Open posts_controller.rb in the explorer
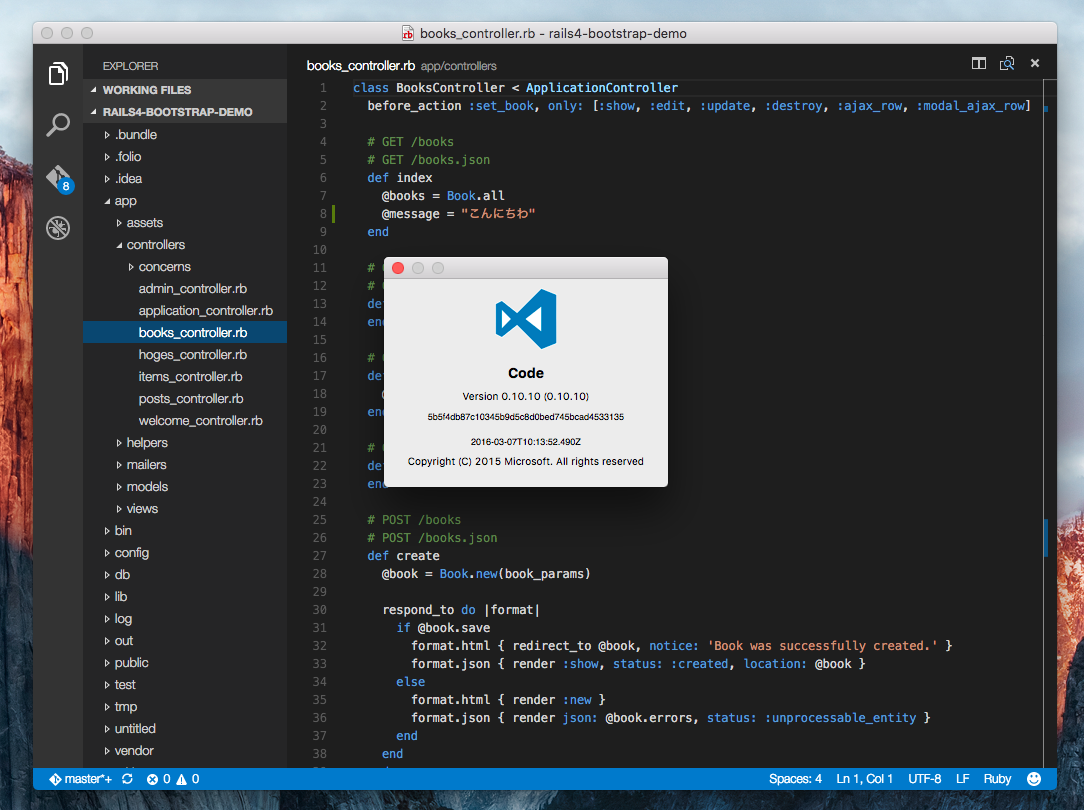Viewport: 1084px width, 810px height. pyautogui.click(x=192, y=398)
